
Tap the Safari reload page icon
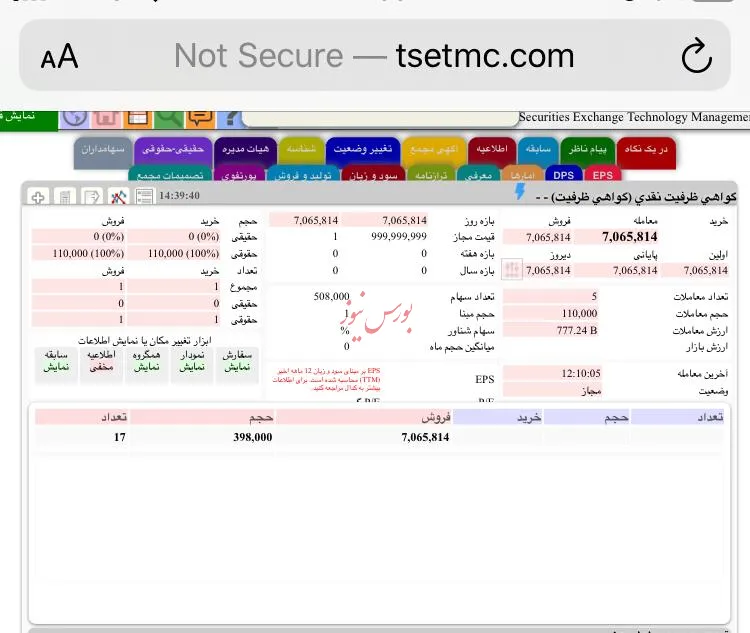click(x=696, y=56)
